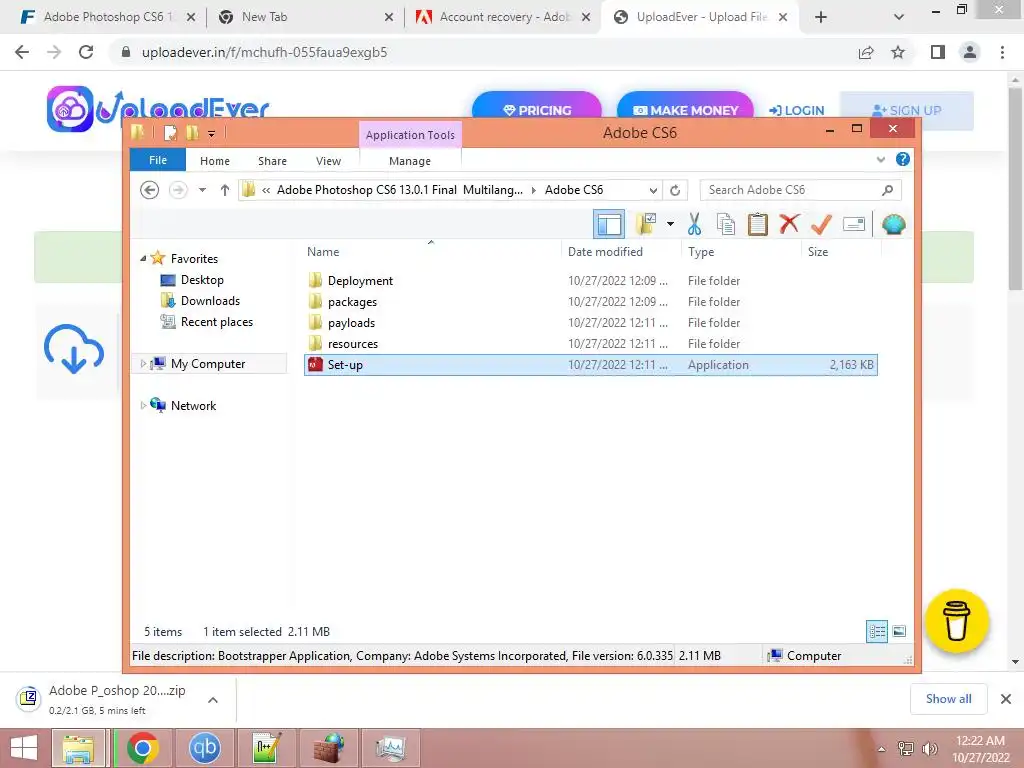This screenshot has width=1024, height=768.
Task: Click the orange checkmark Properties icon
Action: (821, 225)
